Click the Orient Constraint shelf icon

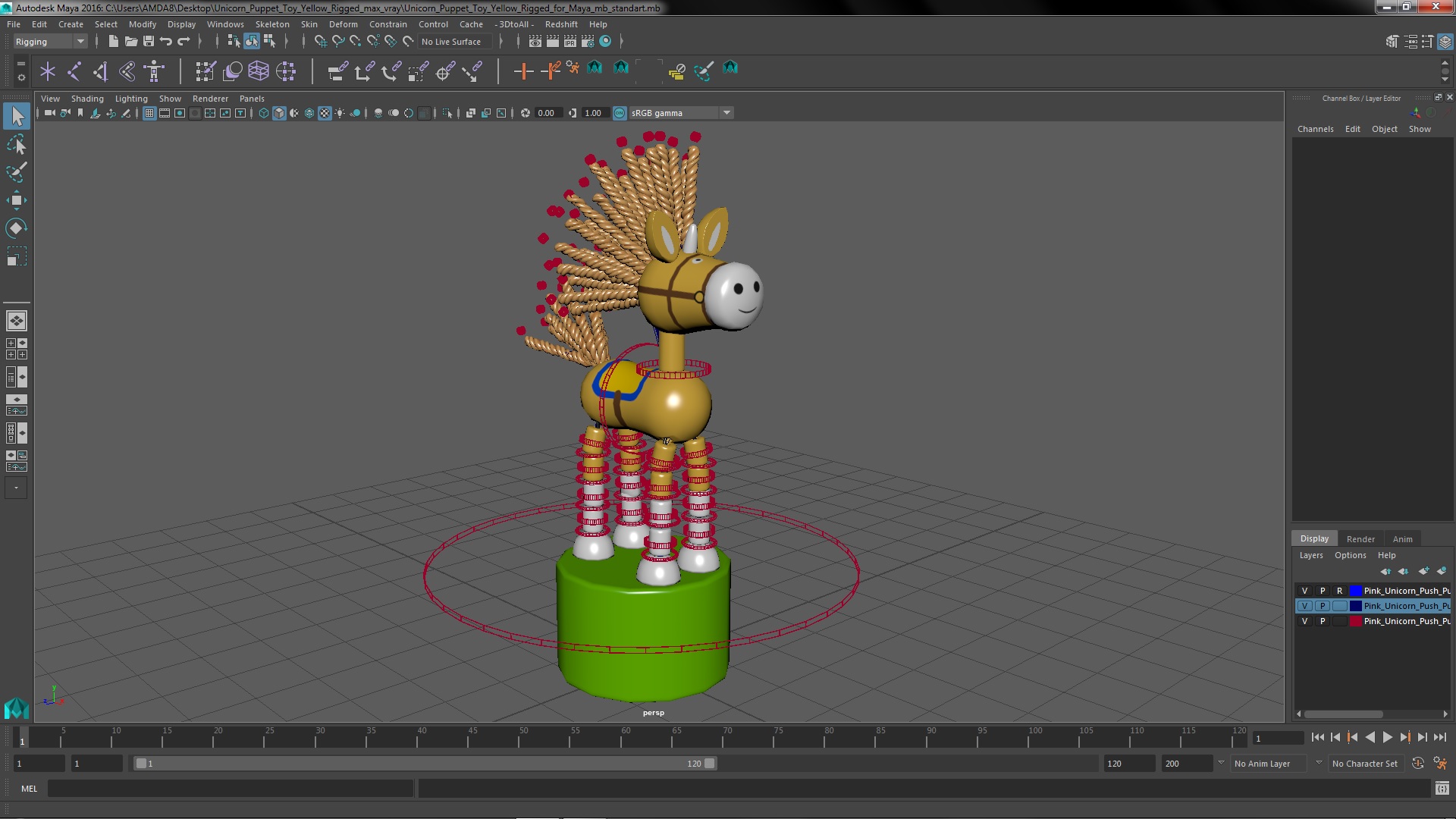tap(391, 71)
